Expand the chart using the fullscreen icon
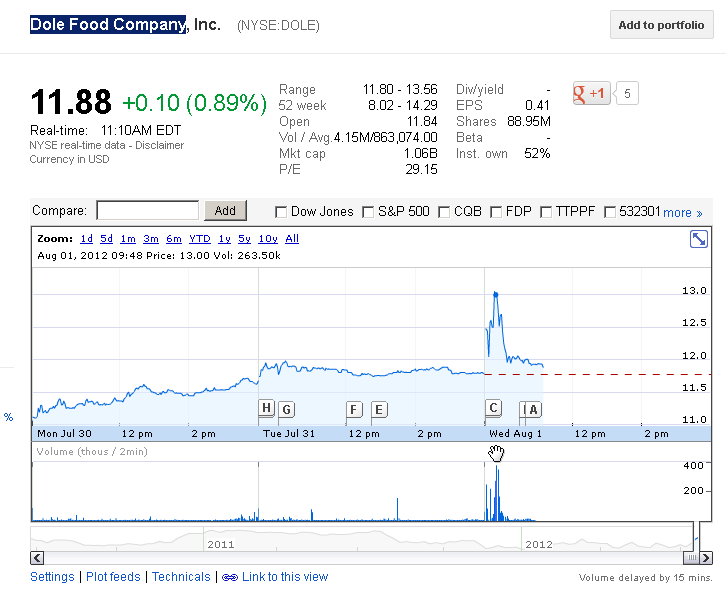Image resolution: width=726 pixels, height=603 pixels. tap(698, 239)
